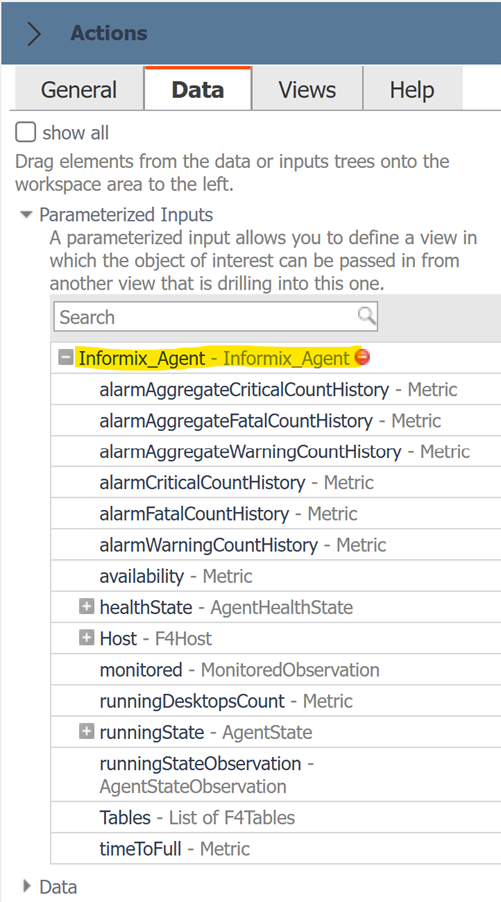The height and width of the screenshot is (902, 501).
Task: Open the Help tab
Action: coord(412,89)
